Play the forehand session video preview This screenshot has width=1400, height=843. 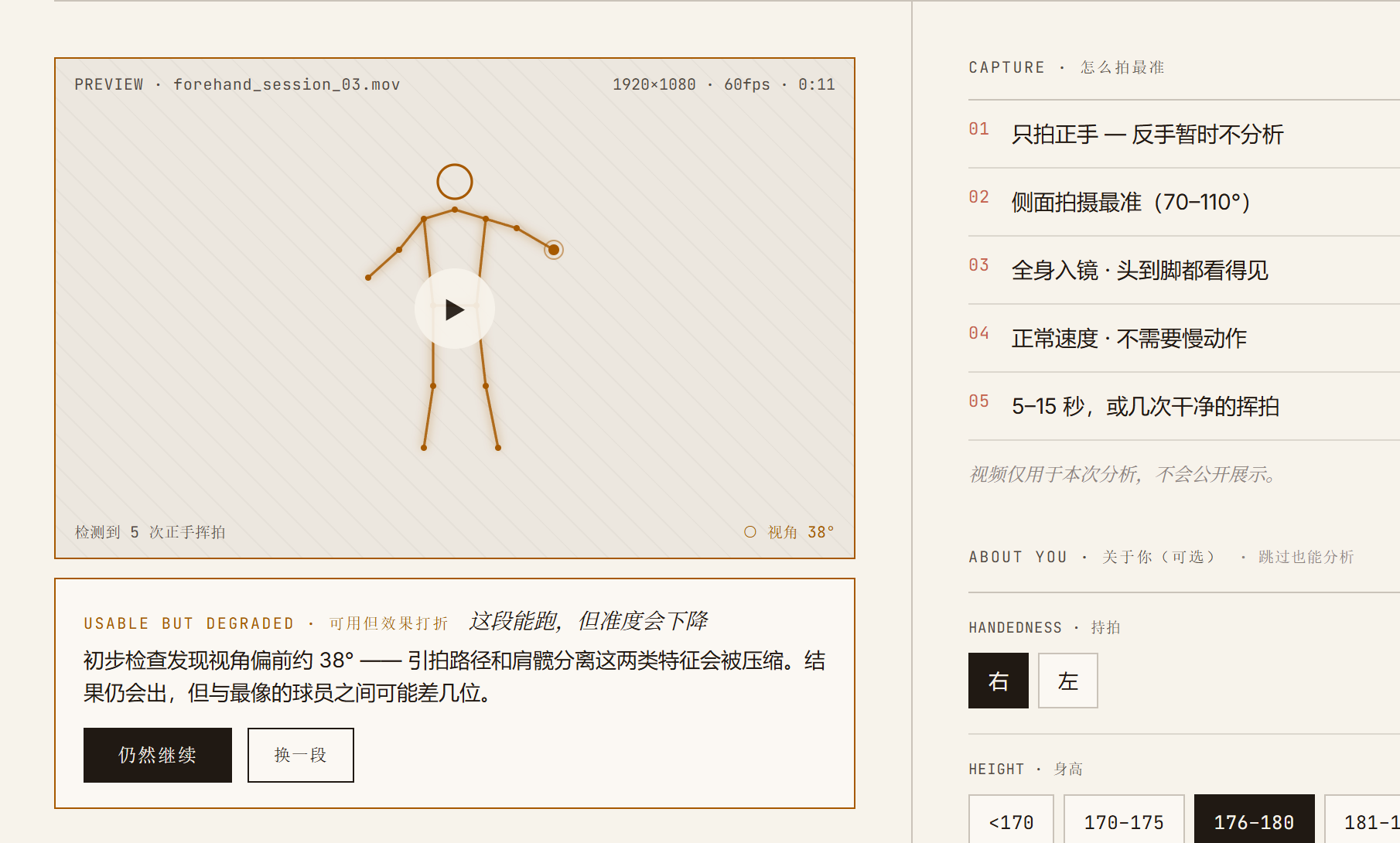click(455, 309)
